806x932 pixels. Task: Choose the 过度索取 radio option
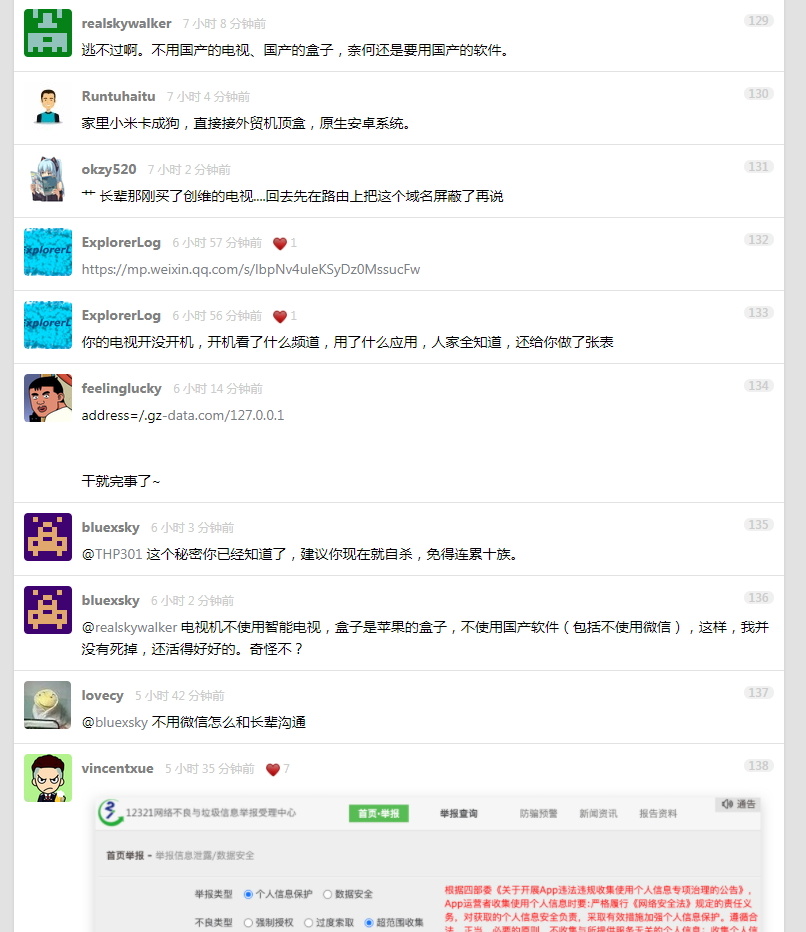click(x=308, y=922)
